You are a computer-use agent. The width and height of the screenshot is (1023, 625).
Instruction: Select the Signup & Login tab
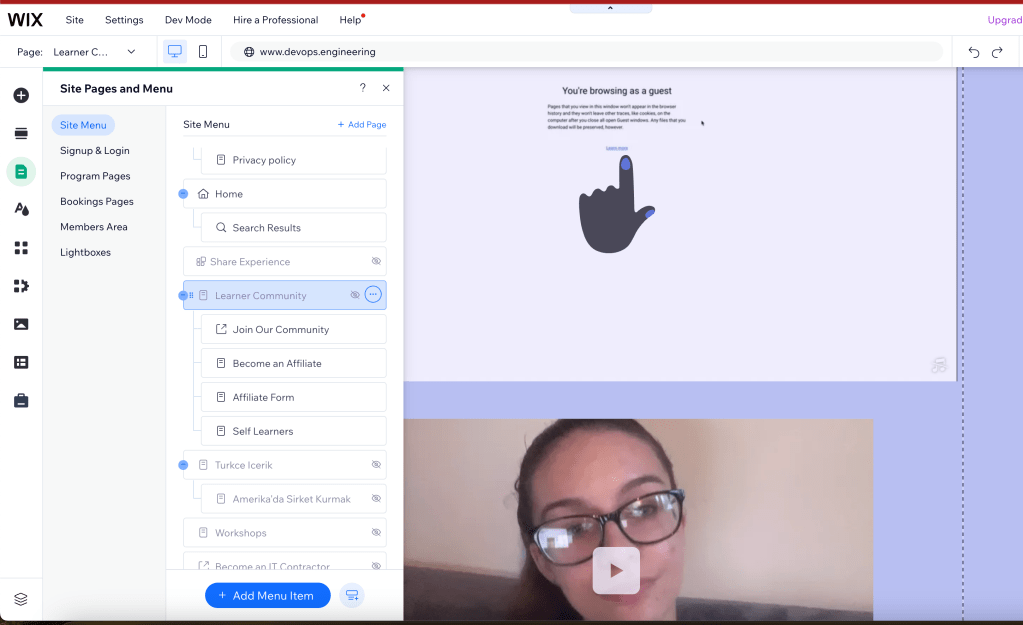point(95,151)
